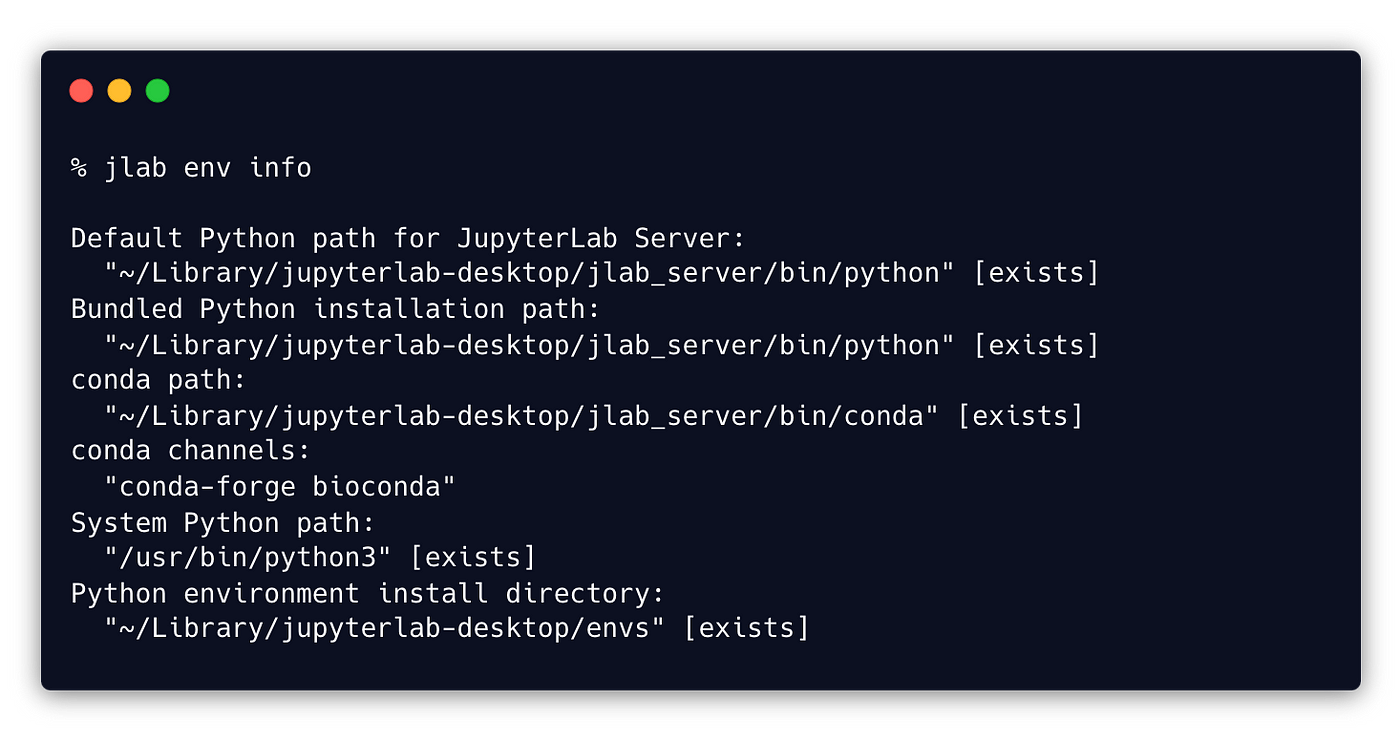Click the '[exists]' tag after the default Python path
The width and height of the screenshot is (1400, 739).
(1036, 274)
